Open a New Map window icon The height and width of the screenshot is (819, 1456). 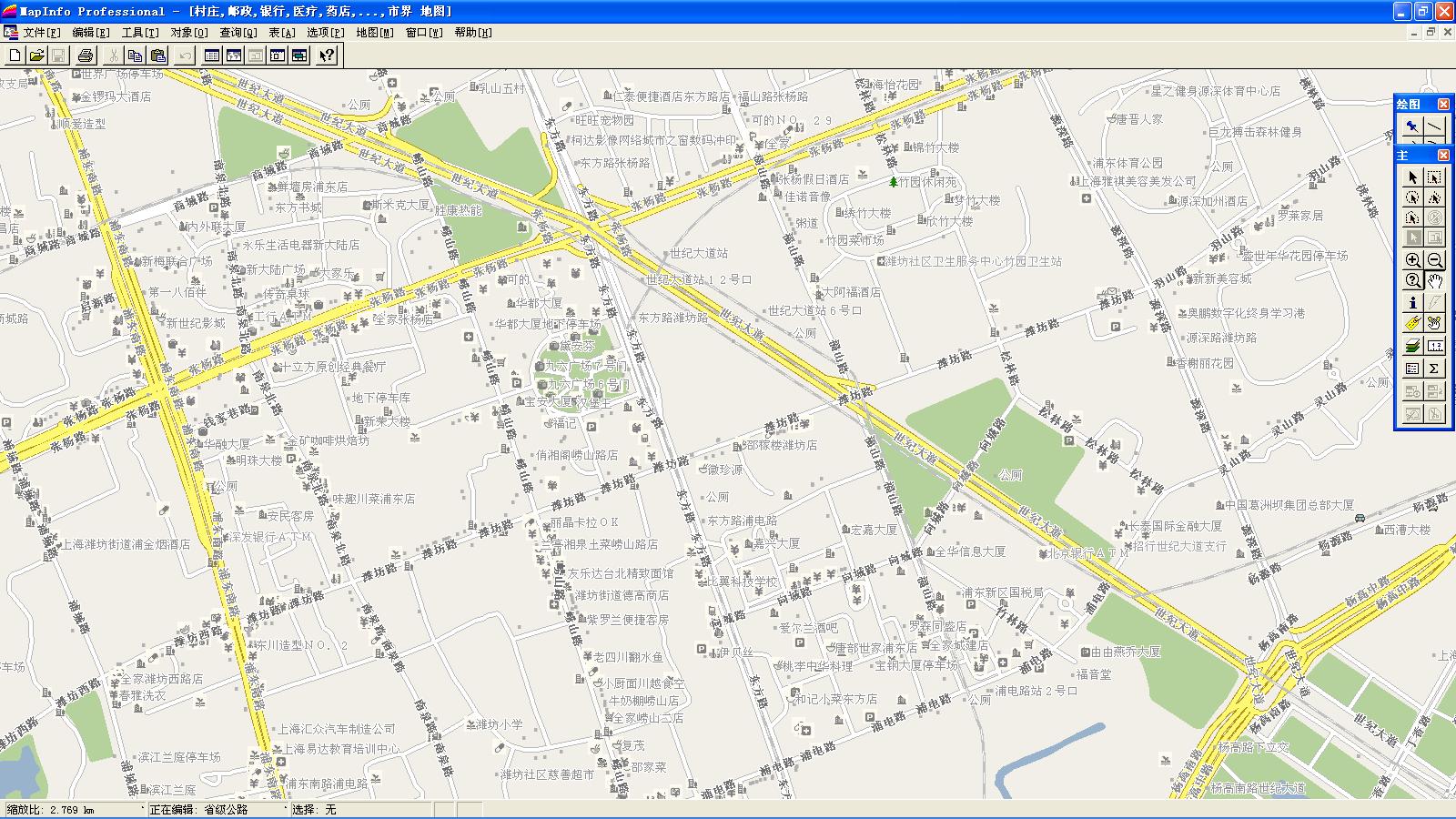(x=234, y=56)
